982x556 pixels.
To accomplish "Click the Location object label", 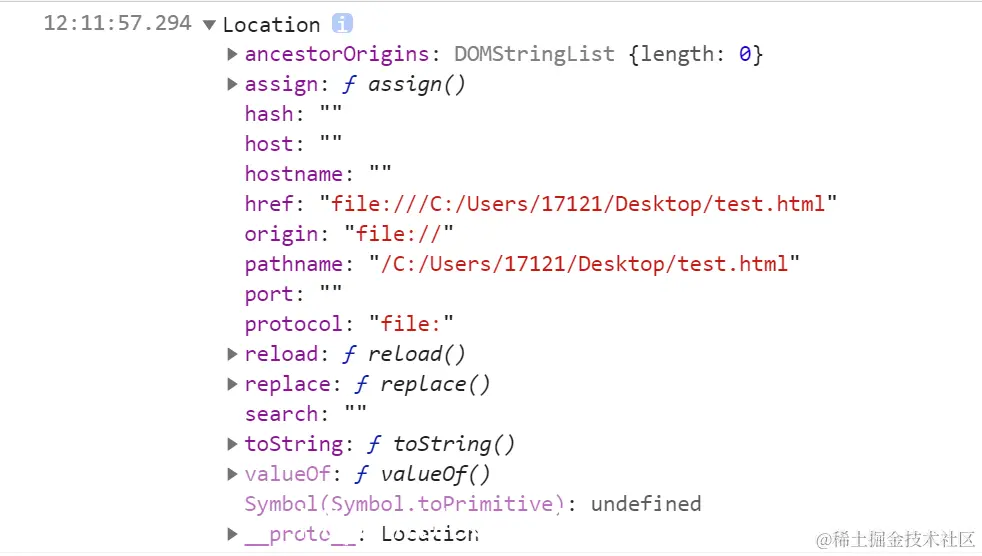I will [x=271, y=25].
